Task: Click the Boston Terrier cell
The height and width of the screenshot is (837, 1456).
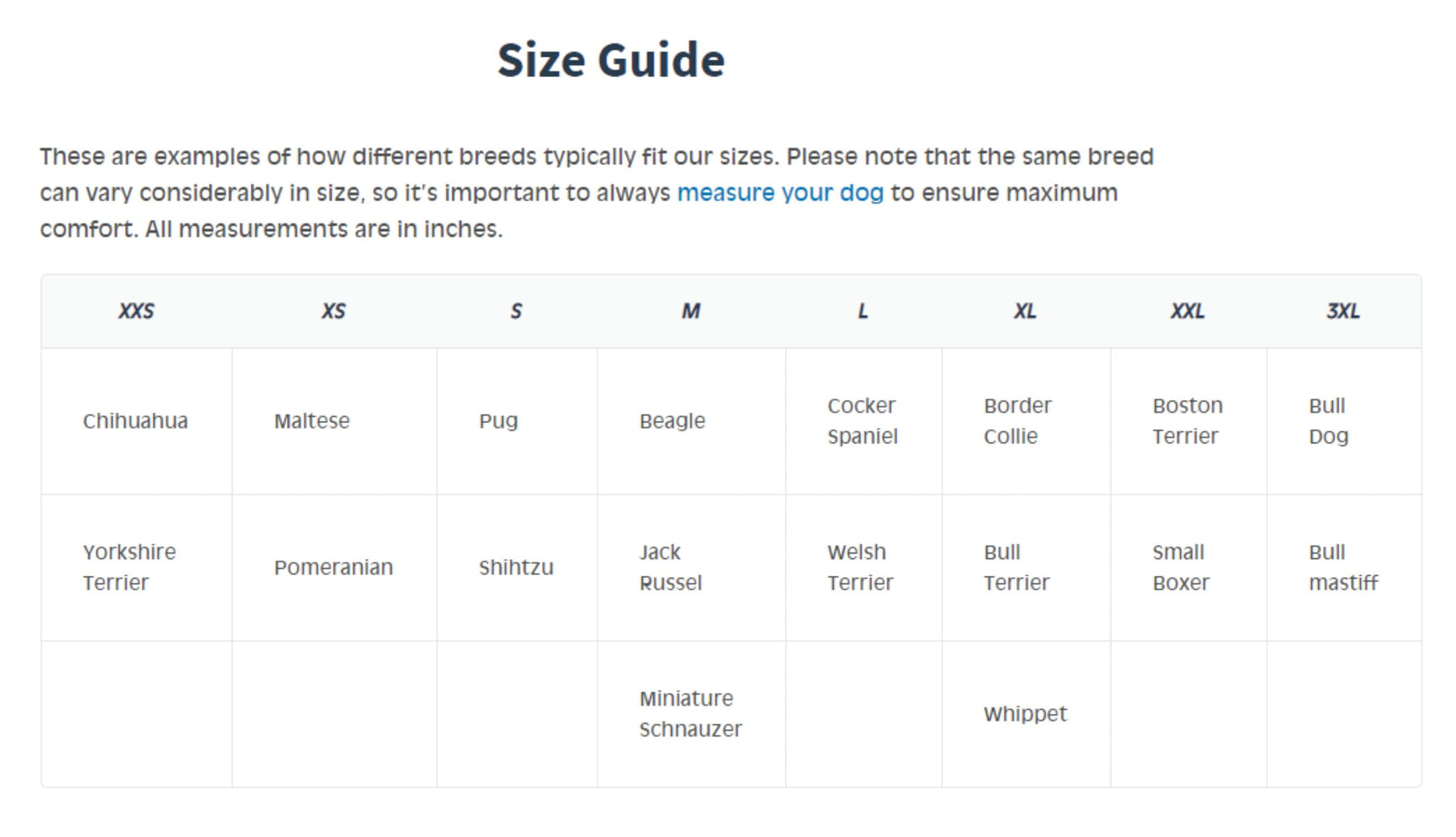Action: point(1187,421)
